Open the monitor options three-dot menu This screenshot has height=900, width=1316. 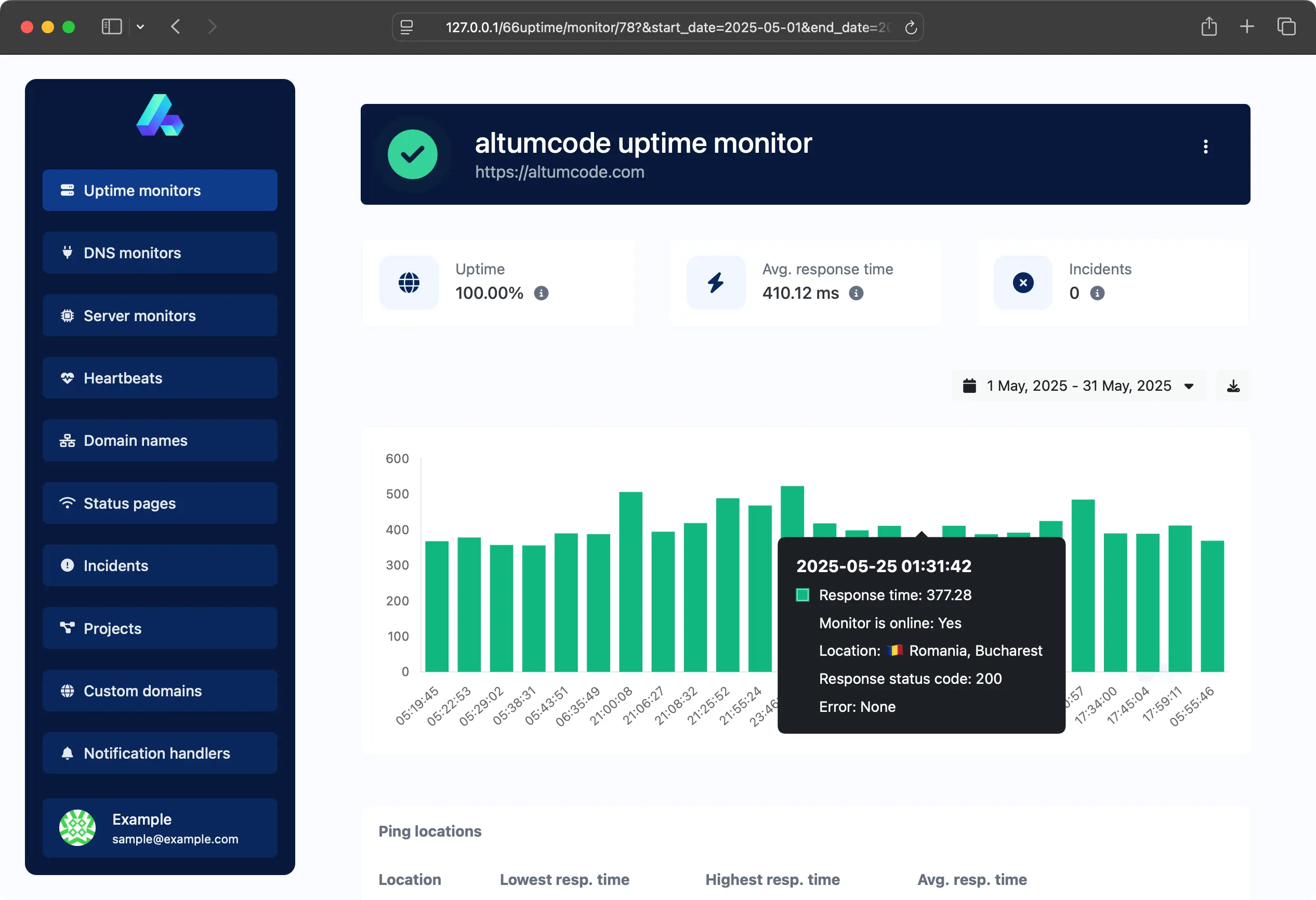point(1206,147)
